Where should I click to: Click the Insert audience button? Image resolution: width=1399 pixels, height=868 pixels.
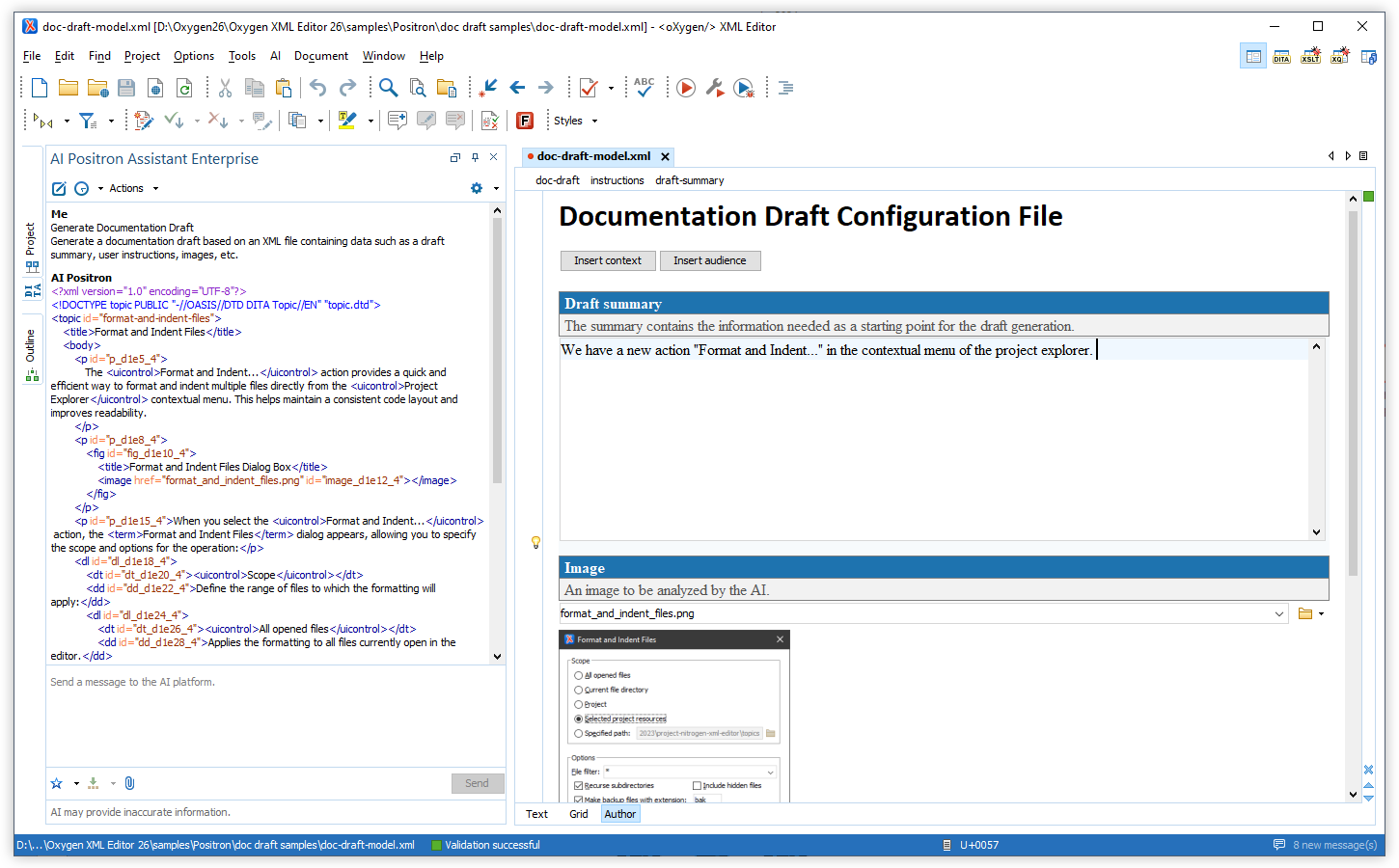[x=709, y=260]
